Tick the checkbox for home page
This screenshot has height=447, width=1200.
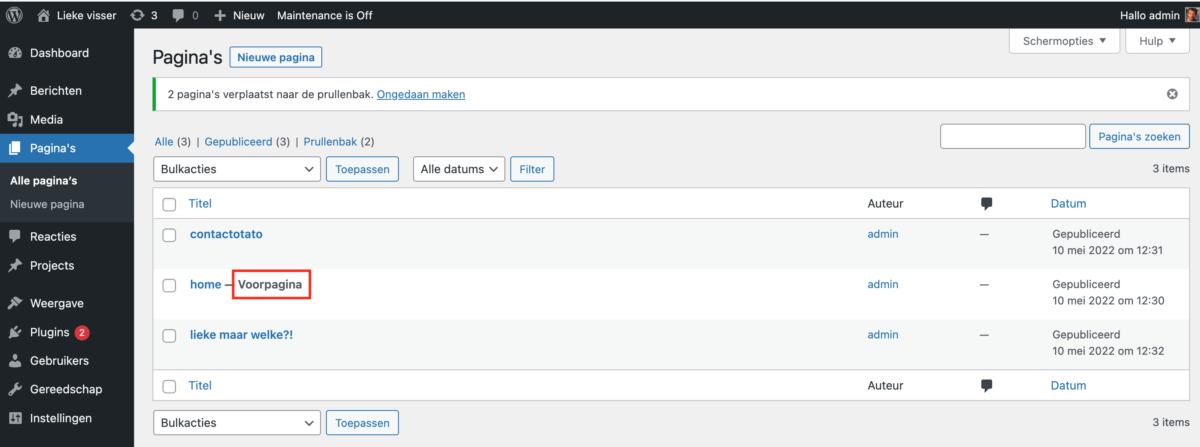pos(169,285)
